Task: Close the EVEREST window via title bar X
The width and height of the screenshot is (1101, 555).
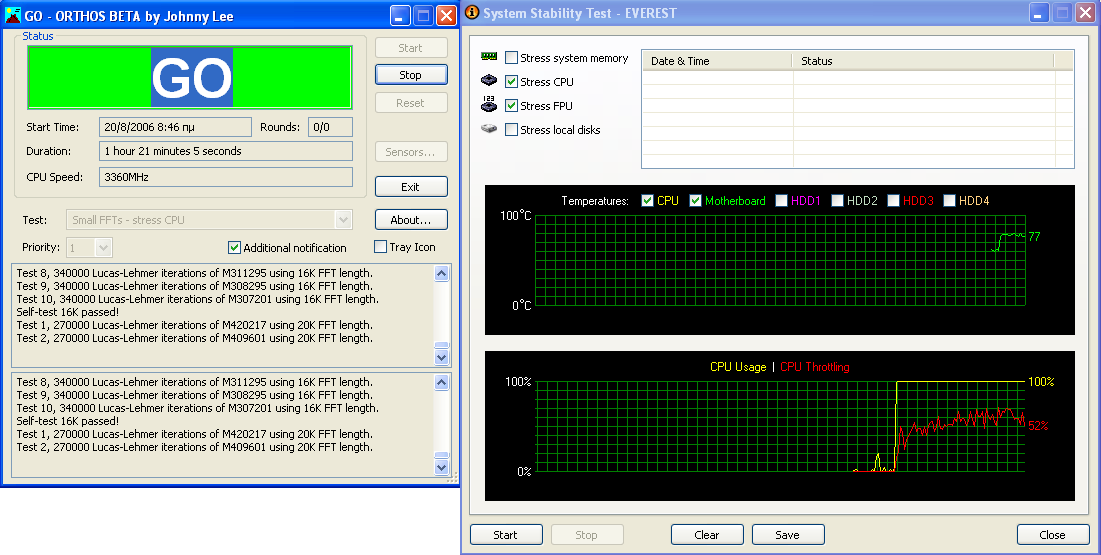Action: click(x=1086, y=13)
